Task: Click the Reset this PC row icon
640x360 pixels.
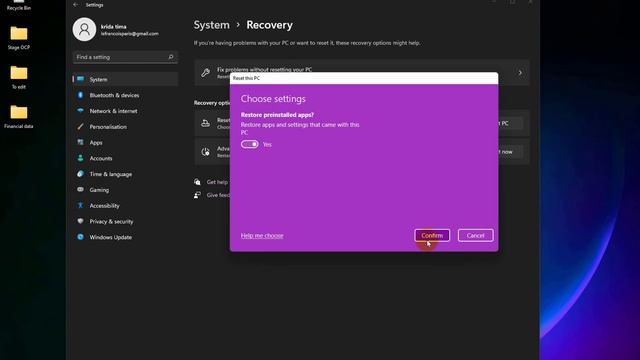Action: coord(205,123)
